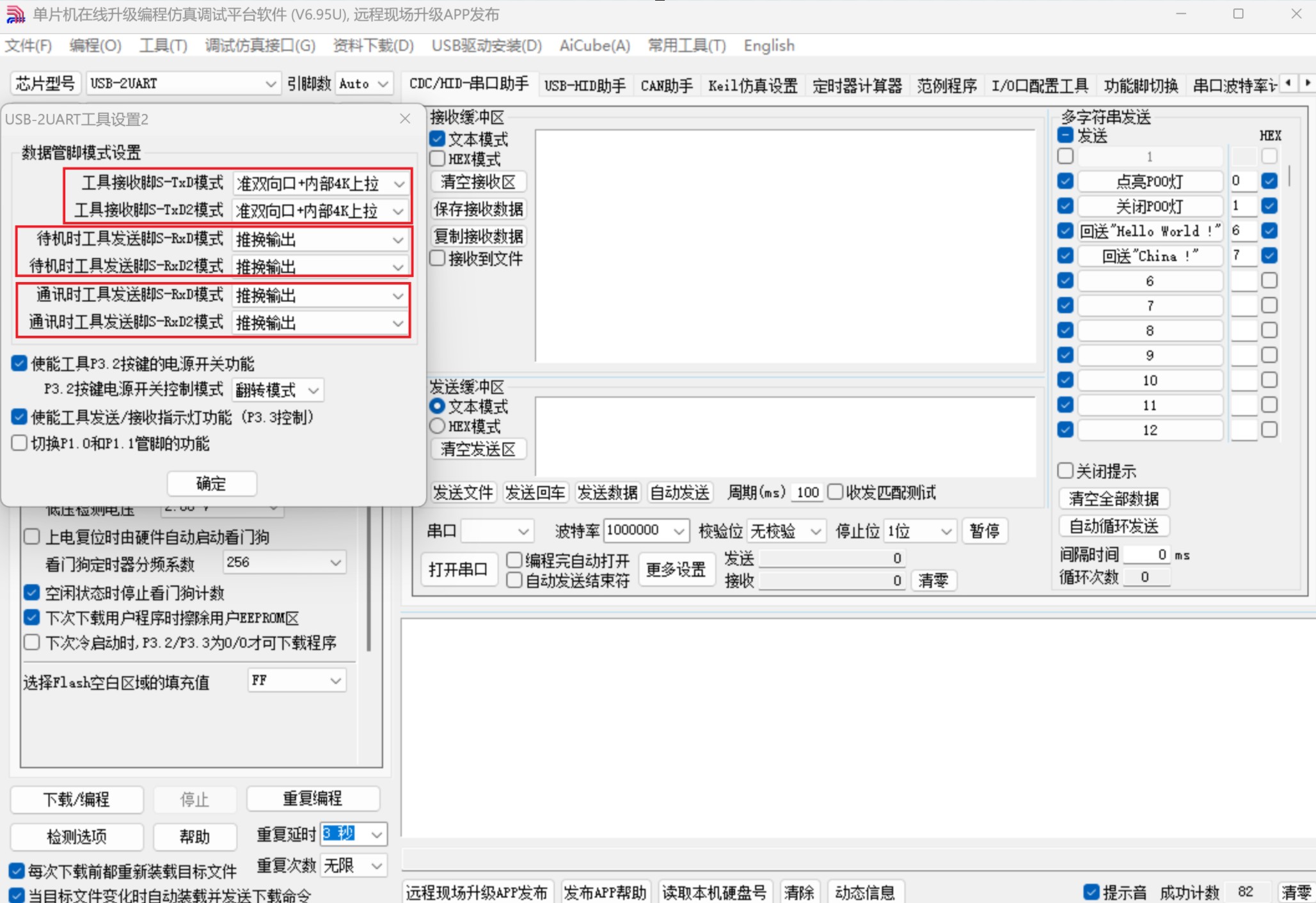Toggle receive buffer 文本模式 checkbox
Screen dimensions: 1316x903
[x=438, y=139]
